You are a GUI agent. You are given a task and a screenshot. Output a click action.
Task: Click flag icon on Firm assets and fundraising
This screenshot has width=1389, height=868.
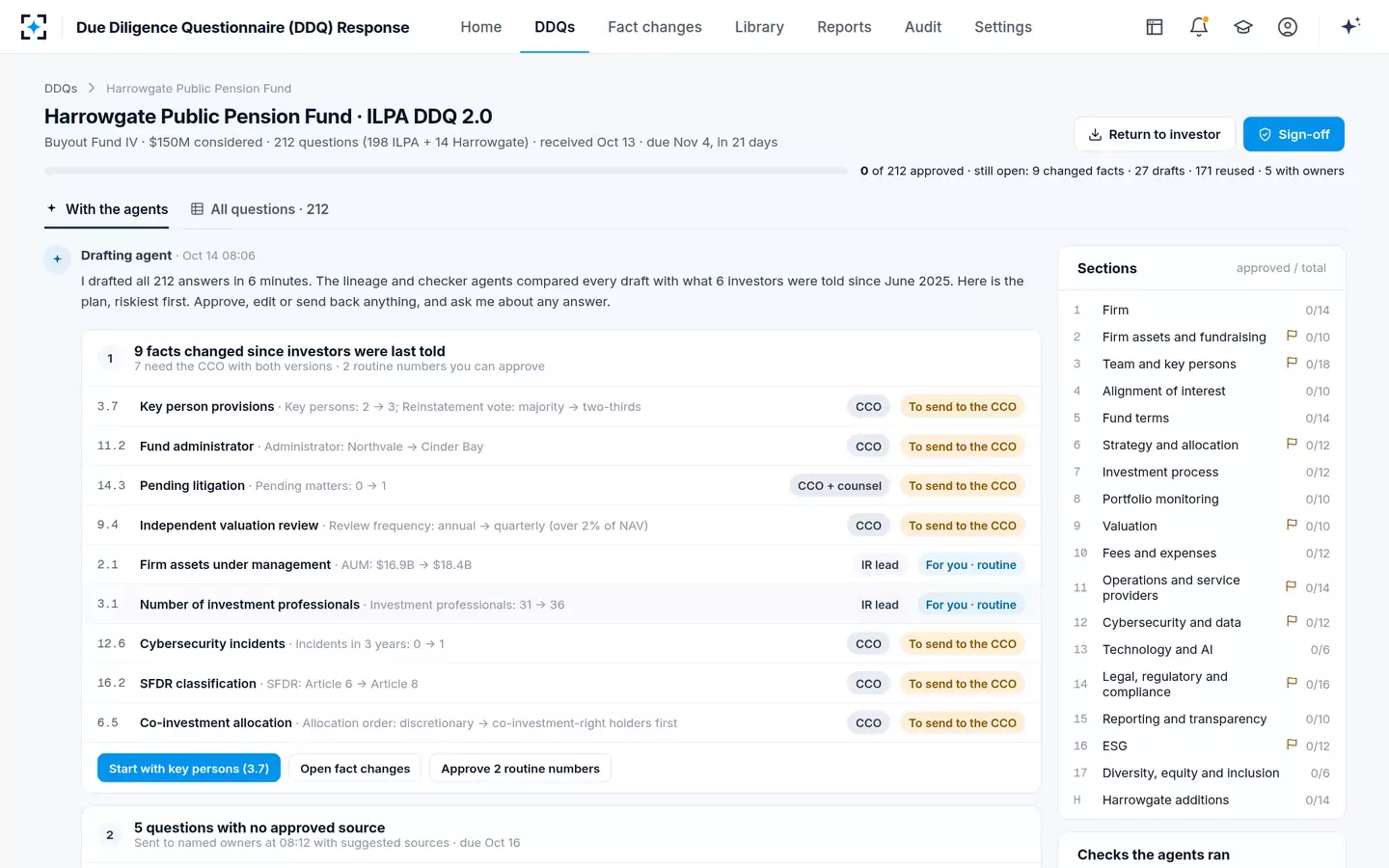1292,336
